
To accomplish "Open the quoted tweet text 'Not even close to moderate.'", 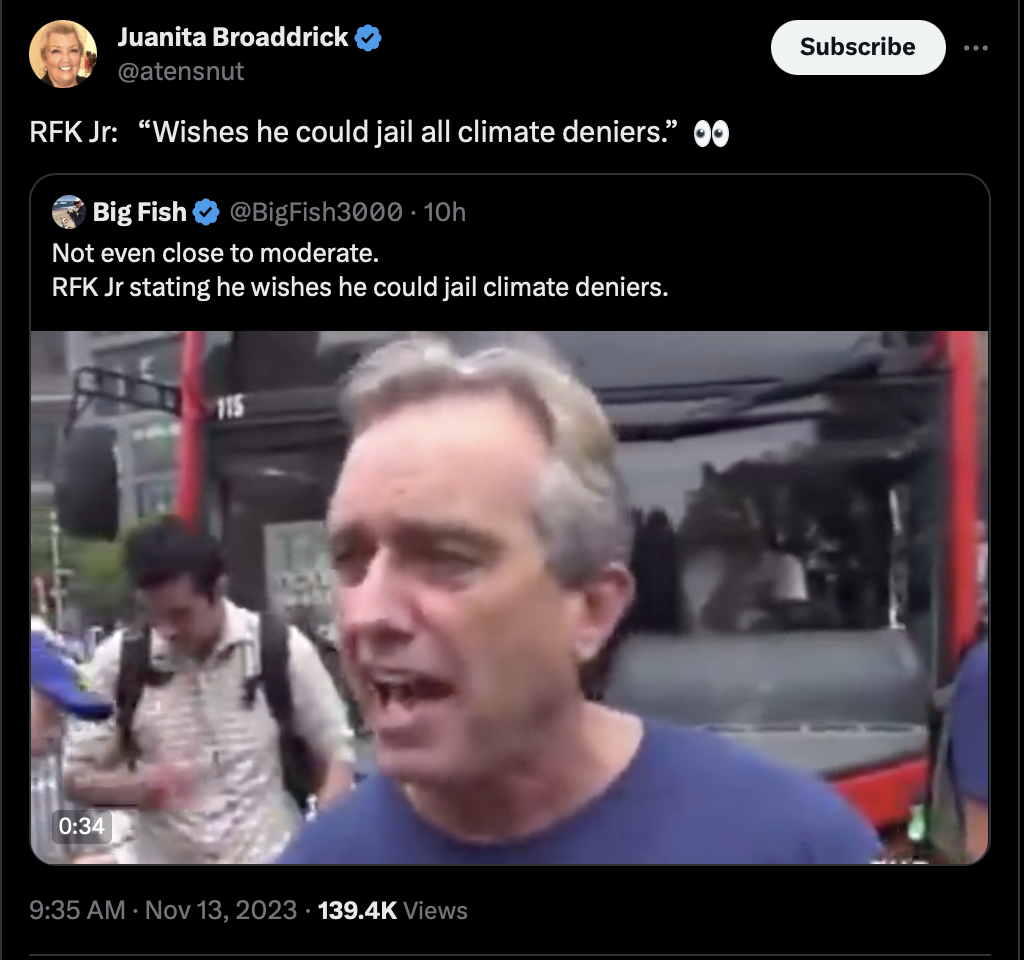I will 216,253.
